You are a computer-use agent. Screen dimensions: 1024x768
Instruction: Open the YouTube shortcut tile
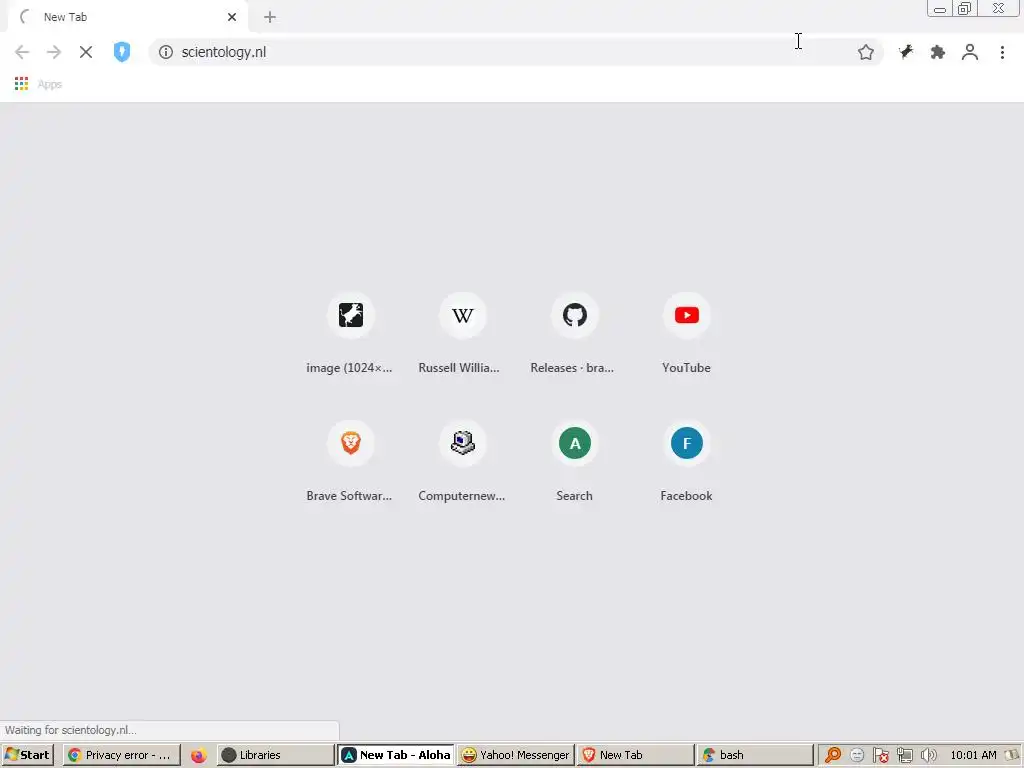[x=686, y=334]
